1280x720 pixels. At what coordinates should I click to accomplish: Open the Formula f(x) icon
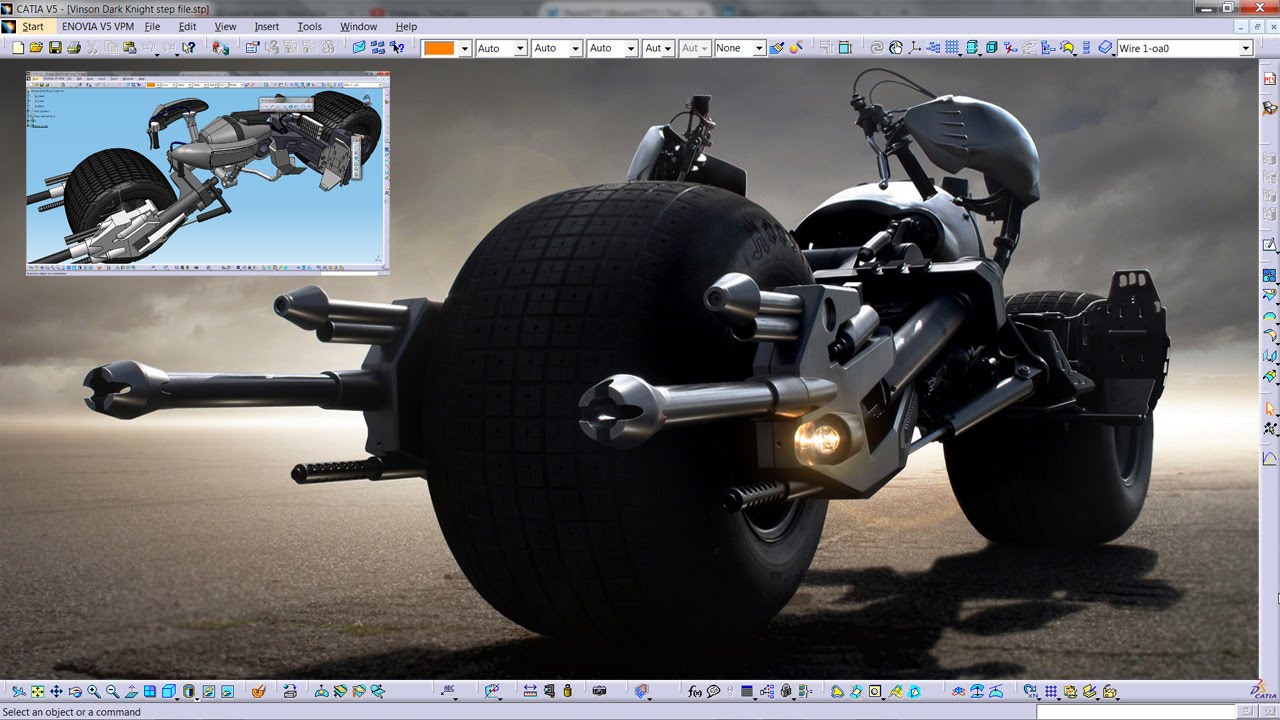694,691
